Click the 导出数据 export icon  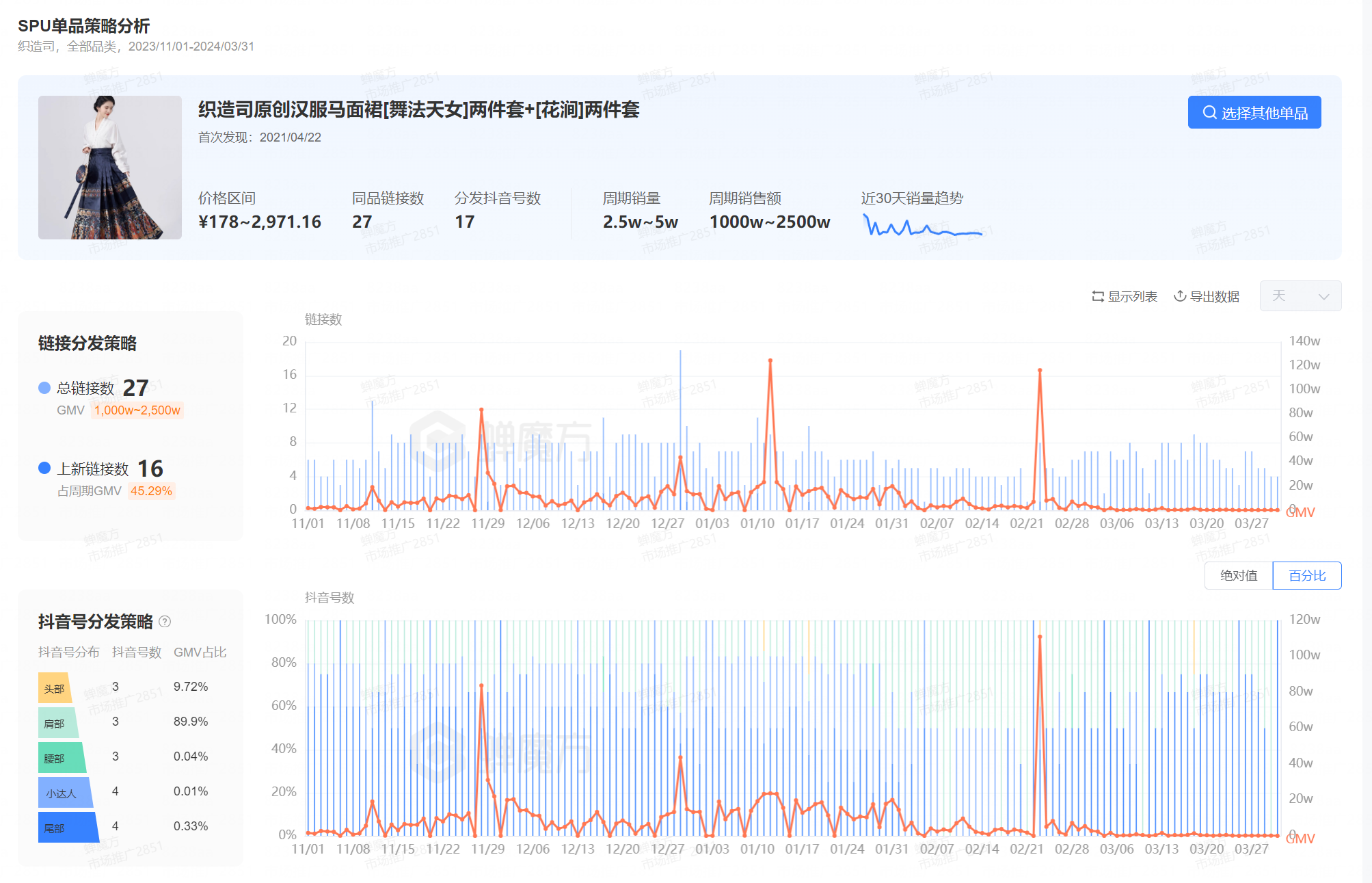(x=1180, y=296)
